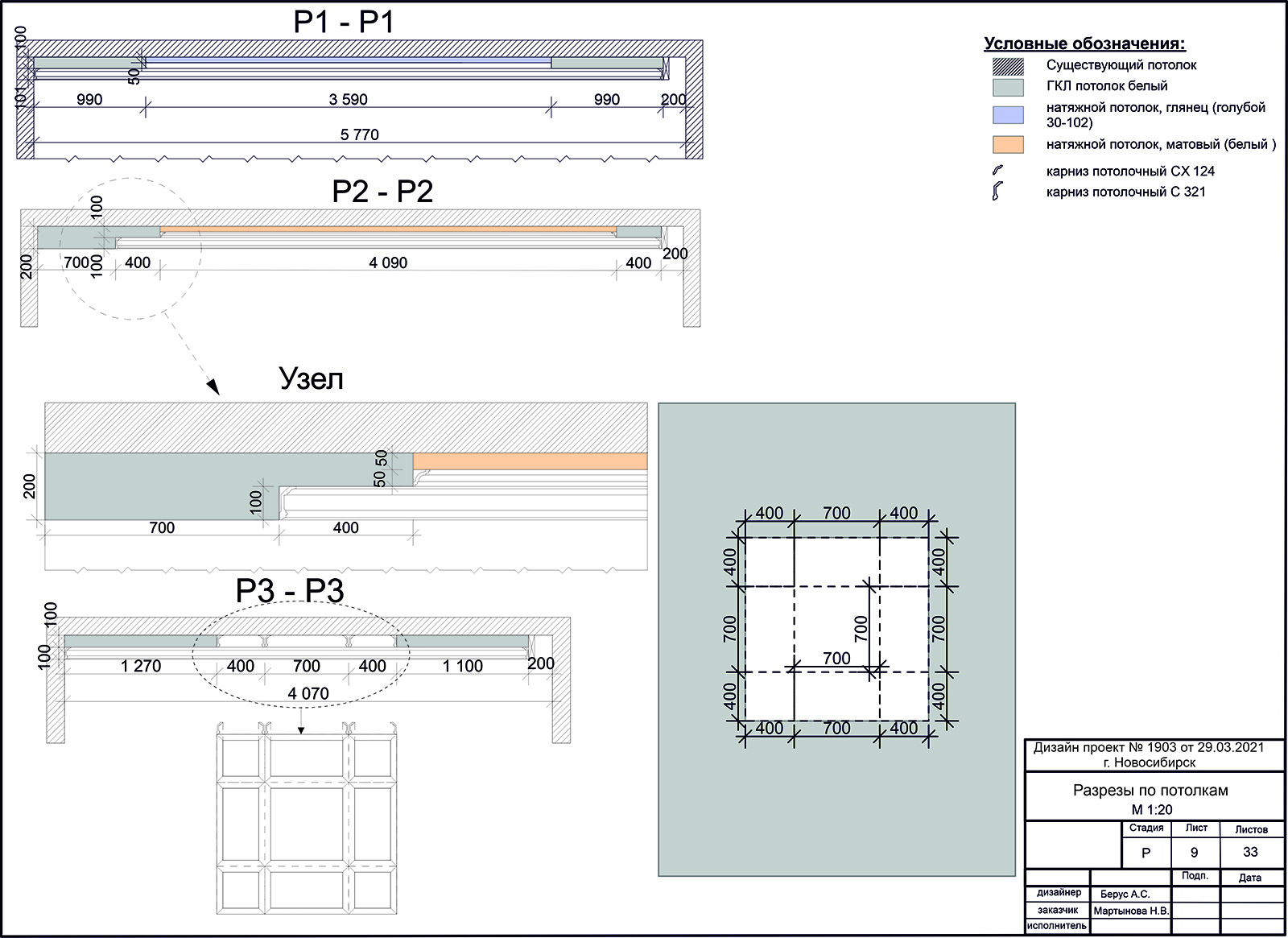Click the text 'карниз потолочный С 321'
This screenshot has height=938, width=1288.
(1126, 192)
